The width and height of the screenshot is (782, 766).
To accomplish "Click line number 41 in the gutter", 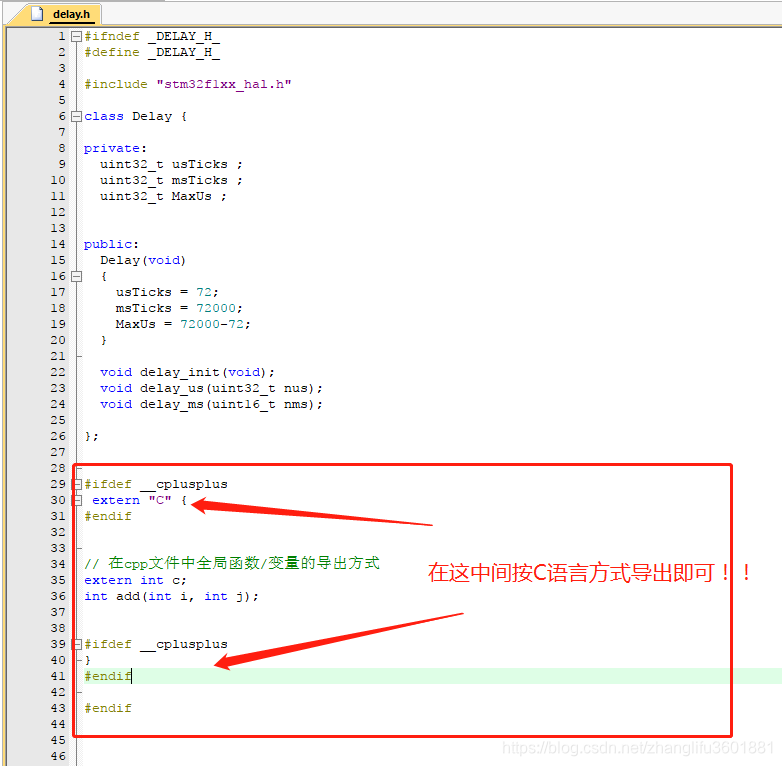I will pyautogui.click(x=58, y=676).
